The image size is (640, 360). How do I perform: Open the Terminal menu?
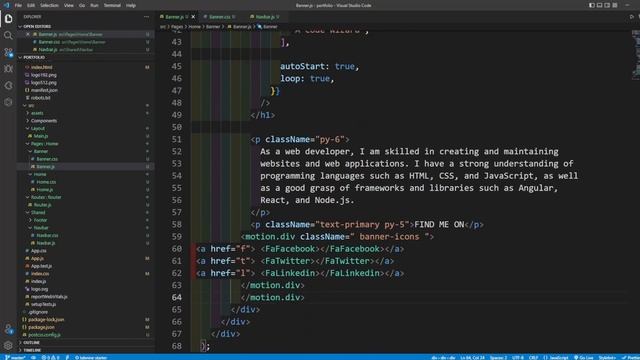[x=112, y=5]
